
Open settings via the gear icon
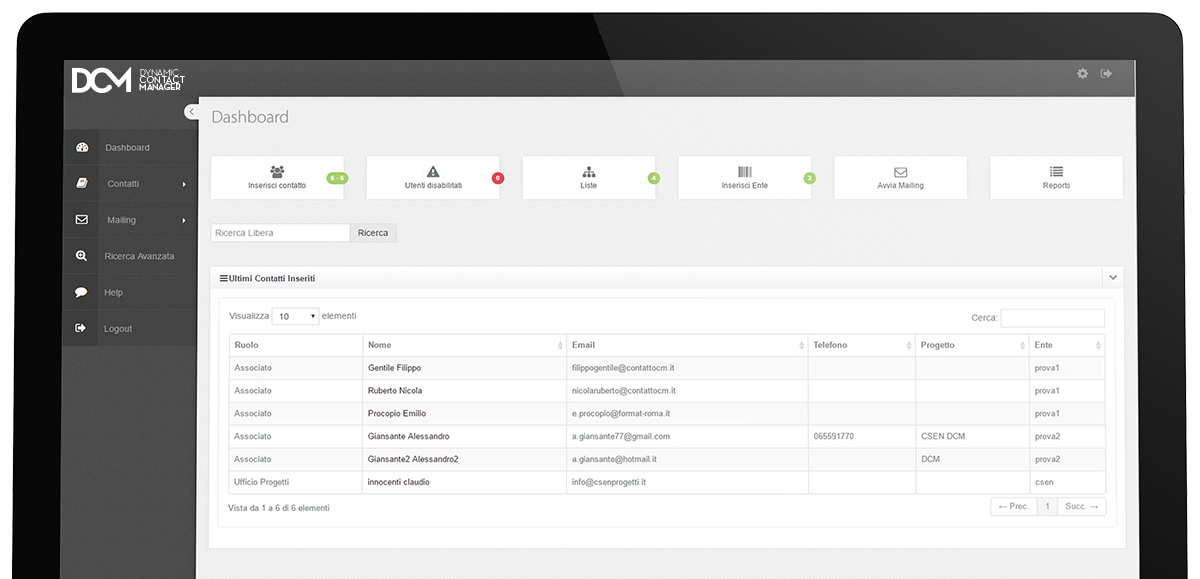tap(1082, 73)
